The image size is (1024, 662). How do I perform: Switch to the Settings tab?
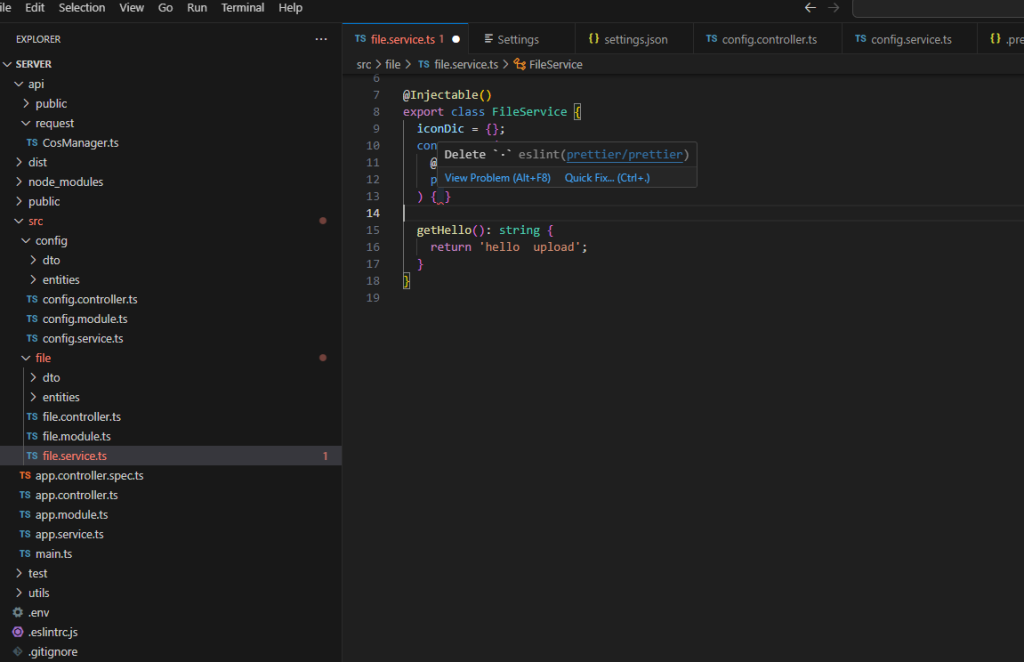click(521, 38)
